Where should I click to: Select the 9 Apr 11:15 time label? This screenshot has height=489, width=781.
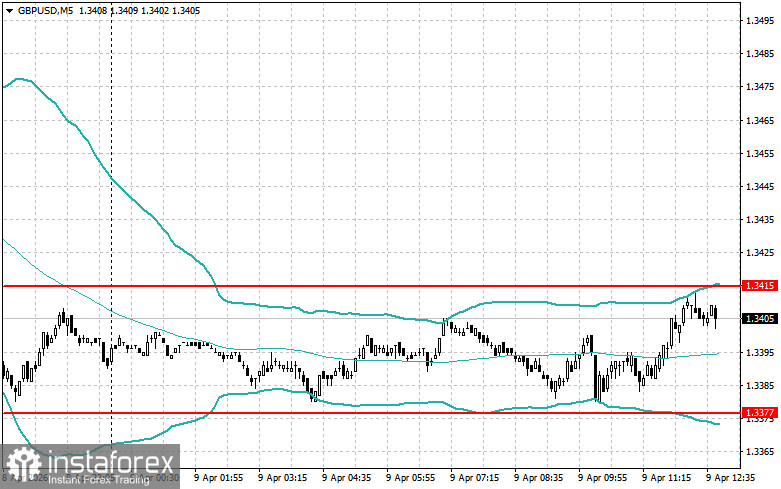coord(666,478)
